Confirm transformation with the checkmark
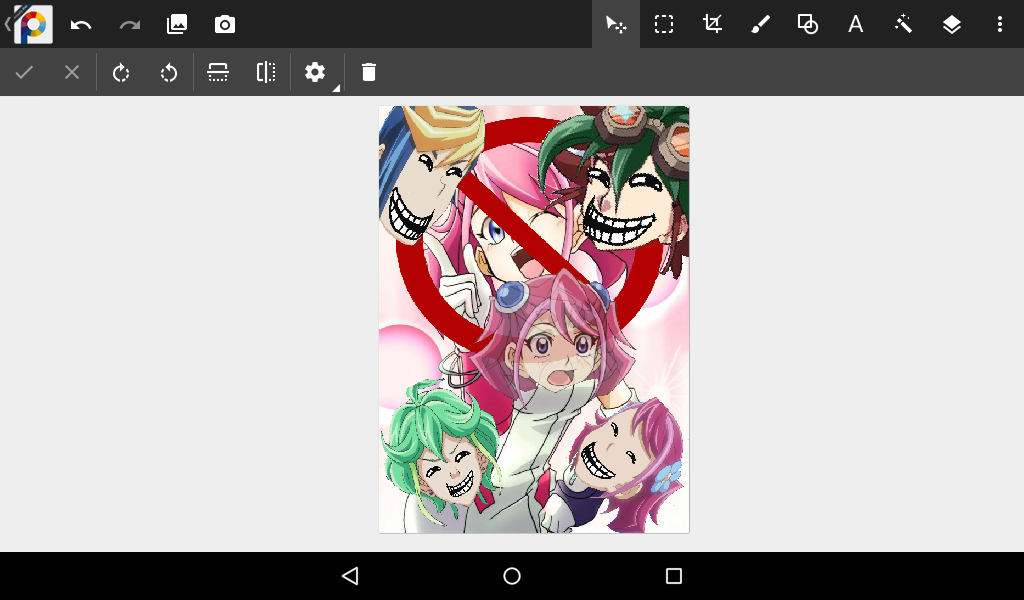 point(24,72)
